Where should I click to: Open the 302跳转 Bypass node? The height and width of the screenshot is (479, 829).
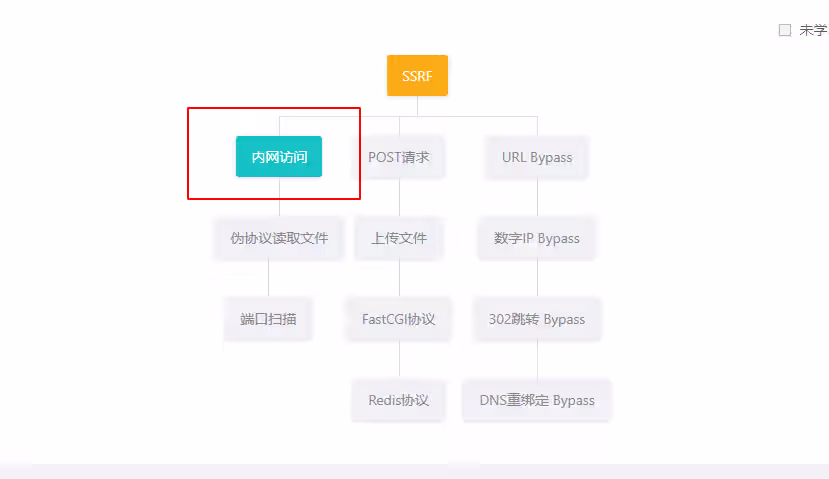tap(537, 319)
